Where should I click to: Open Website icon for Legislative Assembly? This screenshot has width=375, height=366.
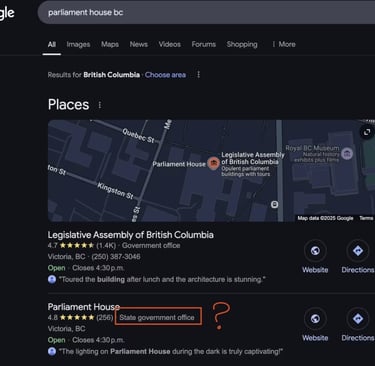[315, 251]
